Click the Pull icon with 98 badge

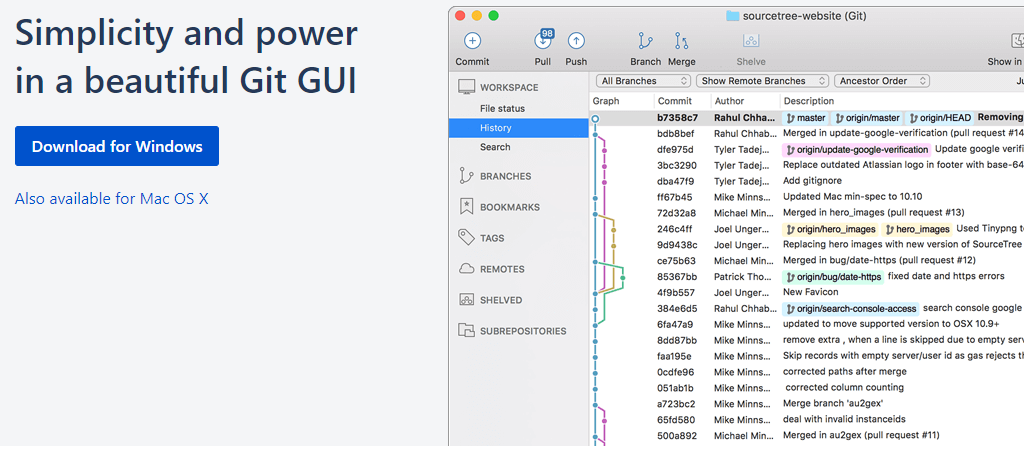pyautogui.click(x=543, y=41)
